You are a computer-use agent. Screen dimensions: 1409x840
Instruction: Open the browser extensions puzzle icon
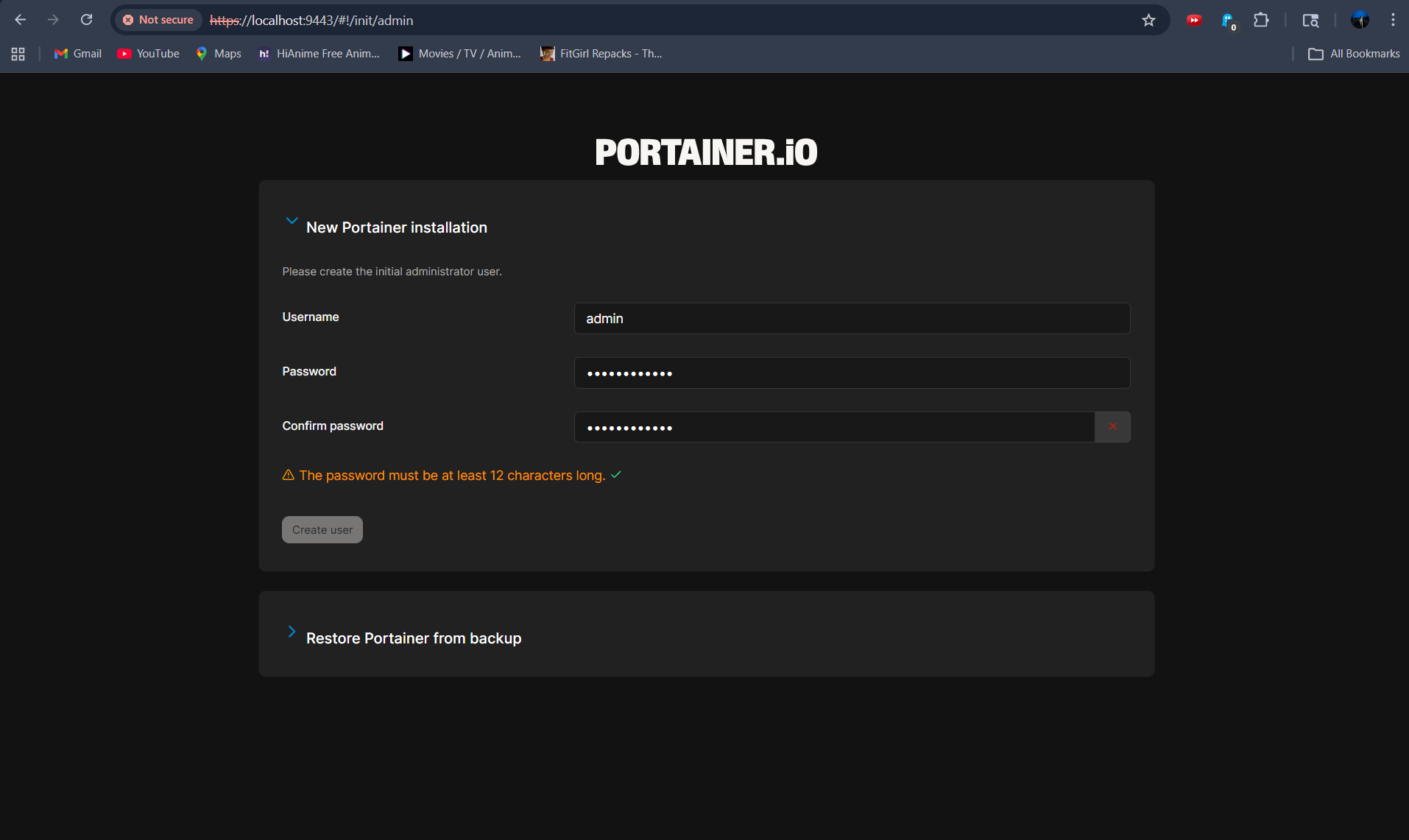click(x=1261, y=20)
